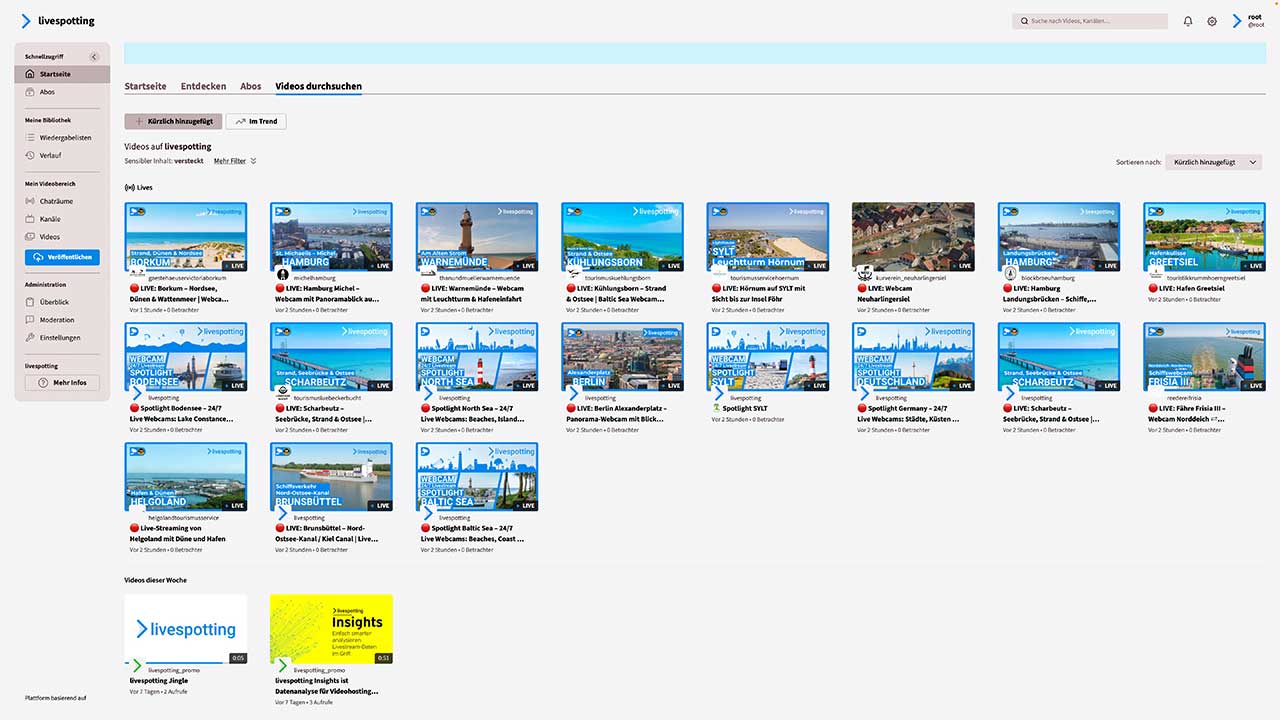Image resolution: width=1280 pixels, height=720 pixels.
Task: Open Einstellungen under Administration
Action: point(60,338)
